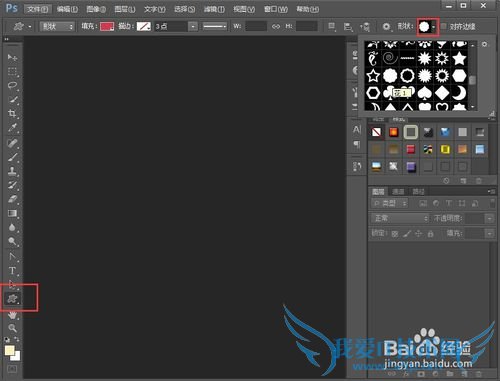The image size is (500, 381).
Task: Pick the solid diamond shape
Action: 442,93
